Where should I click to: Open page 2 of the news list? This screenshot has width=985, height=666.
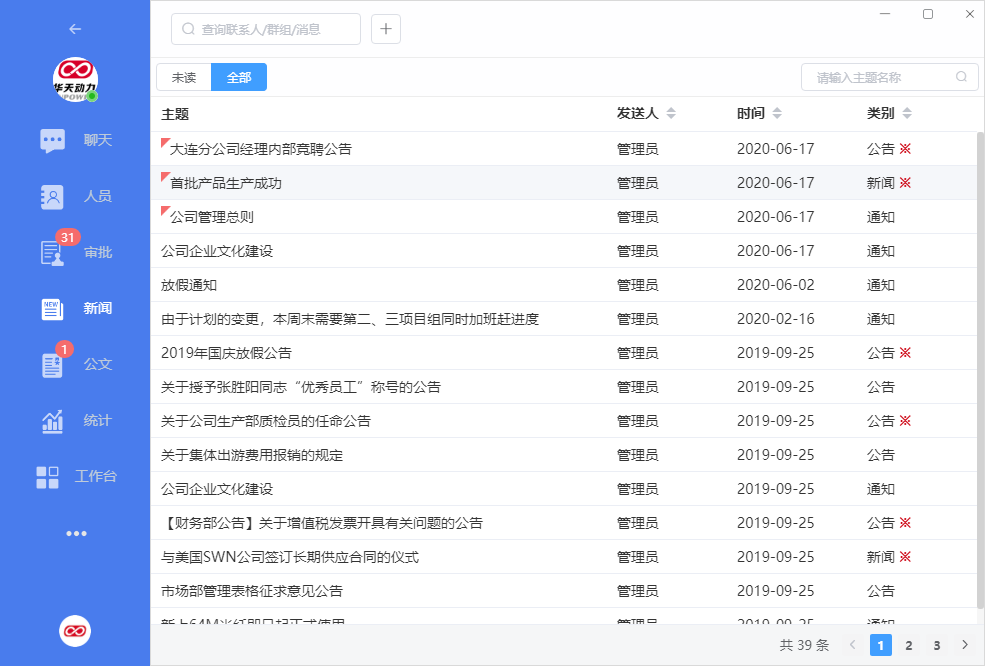coord(908,645)
